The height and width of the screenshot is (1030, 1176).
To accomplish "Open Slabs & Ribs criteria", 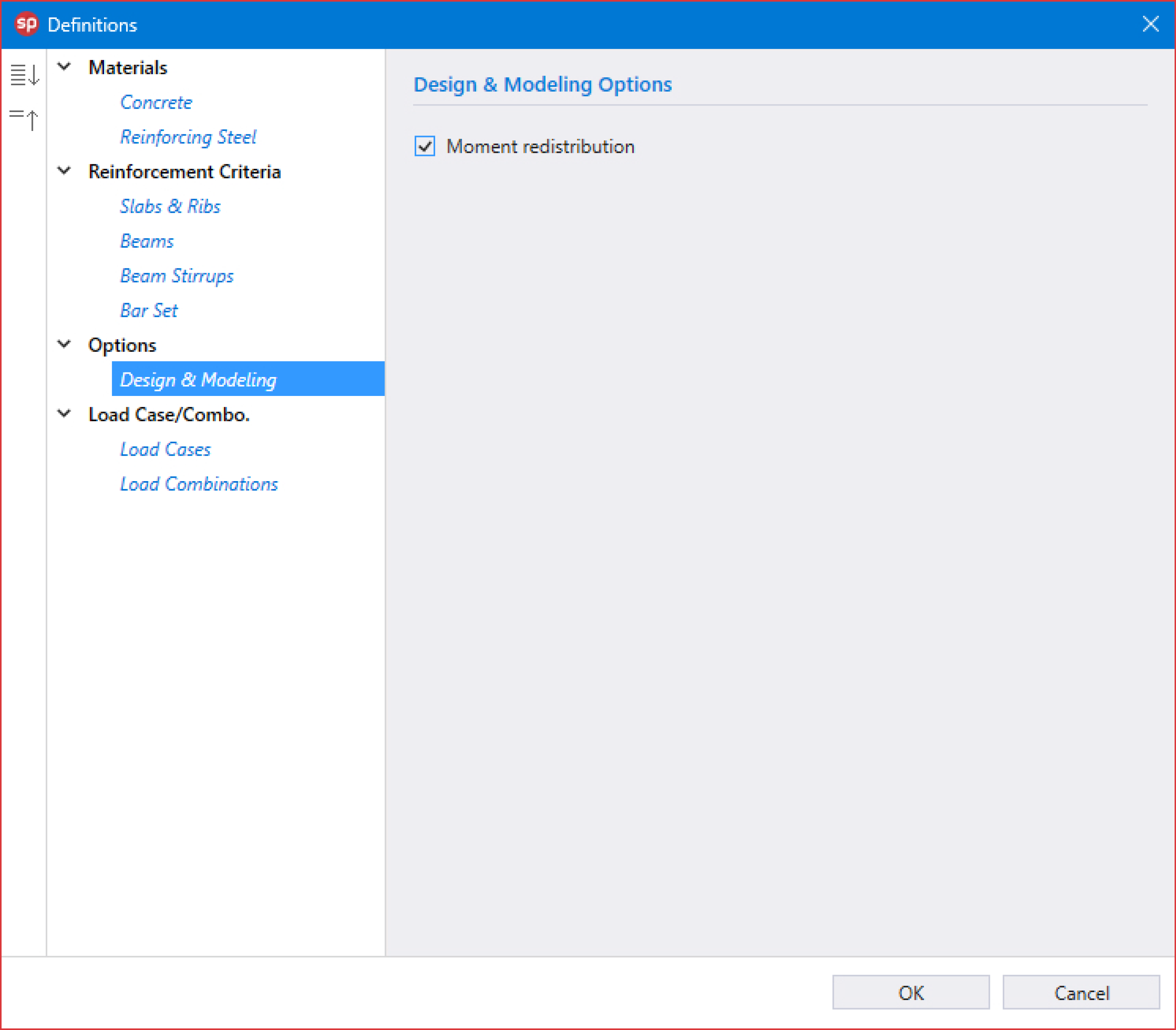I will click(x=170, y=206).
